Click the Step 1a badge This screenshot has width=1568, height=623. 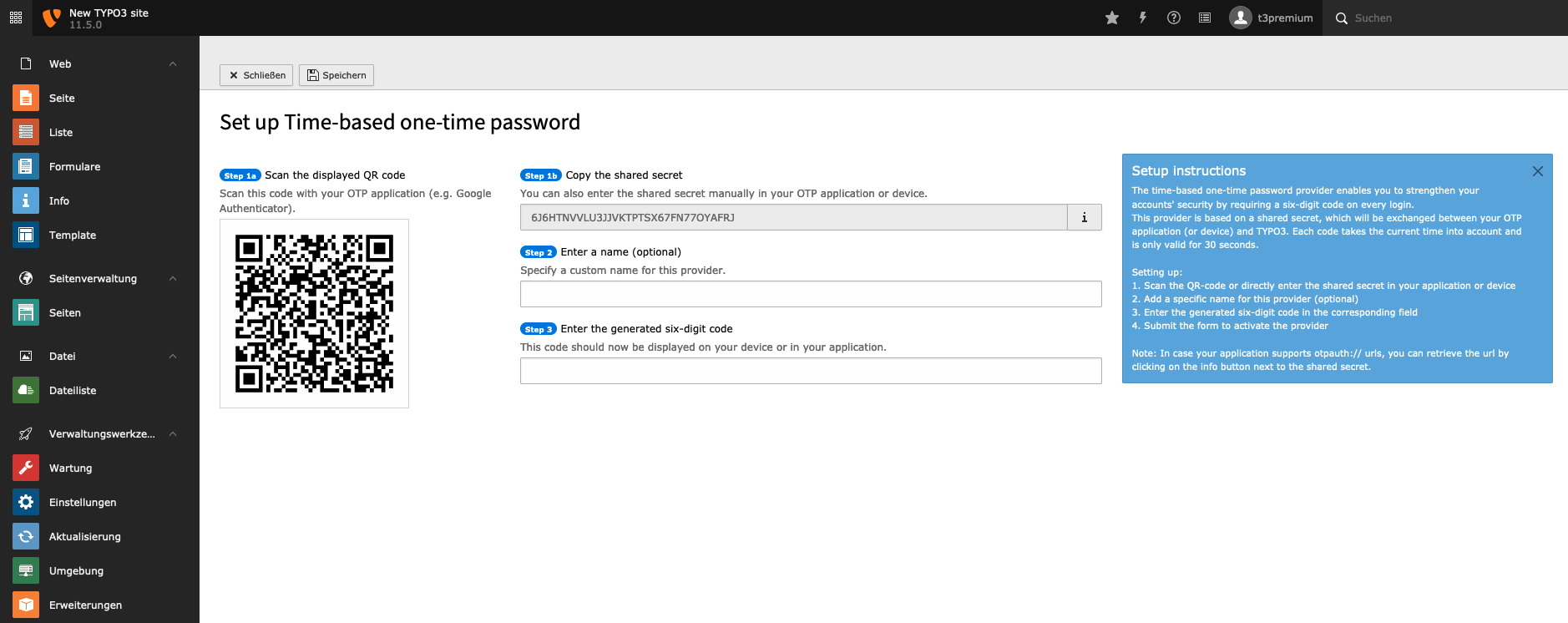click(x=240, y=175)
